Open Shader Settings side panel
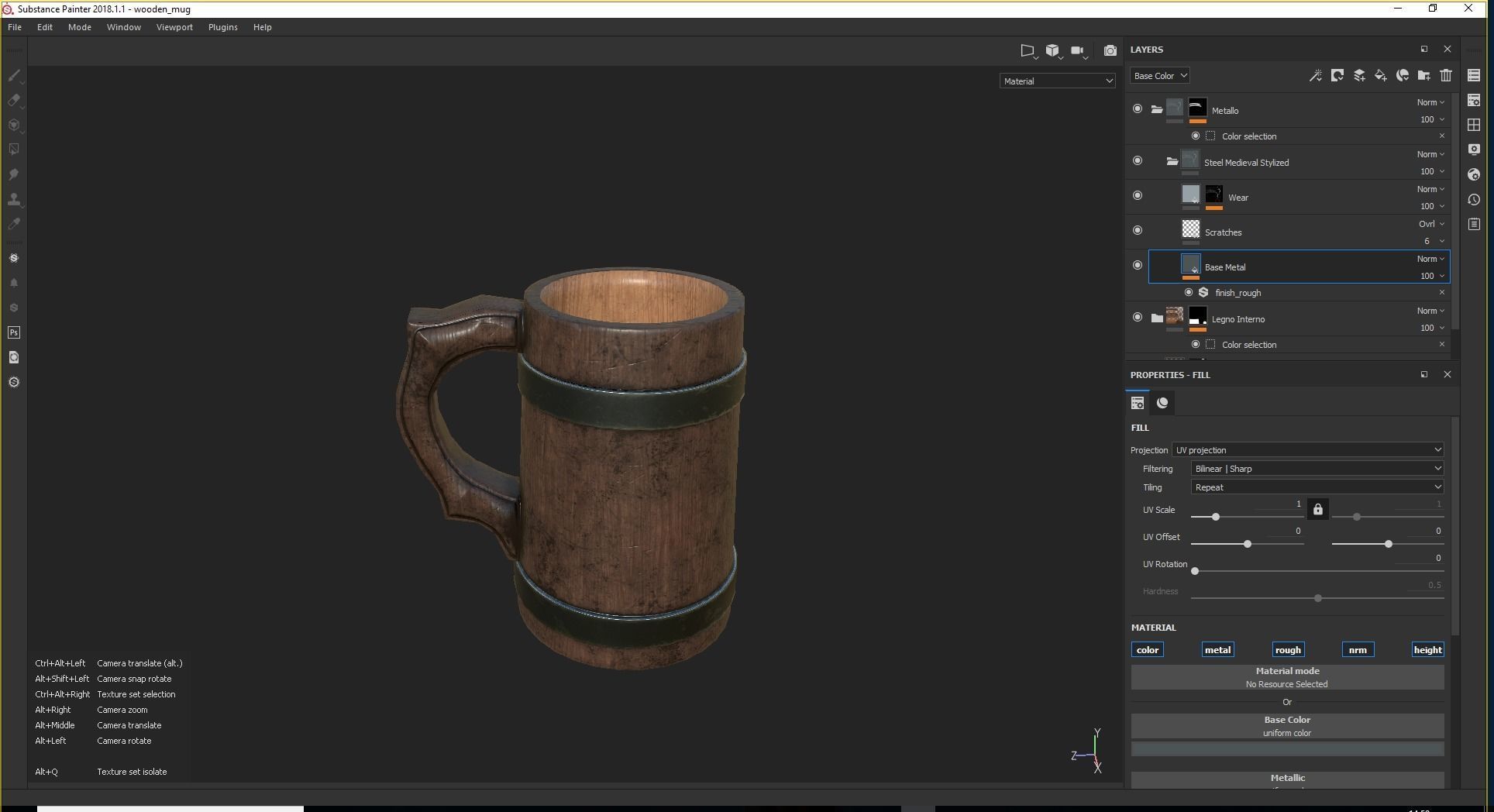1494x812 pixels. [x=1474, y=174]
